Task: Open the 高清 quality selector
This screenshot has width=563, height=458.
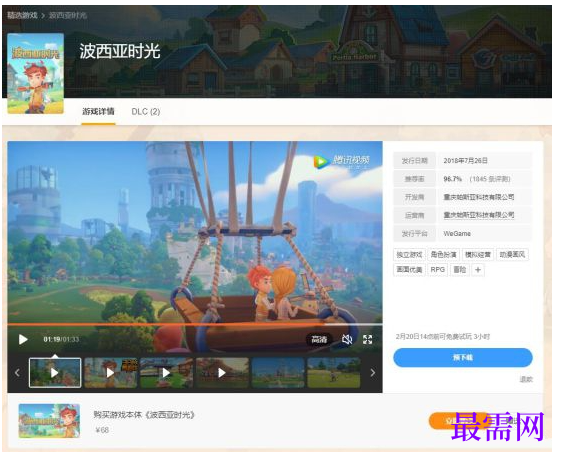Action: pyautogui.click(x=319, y=339)
